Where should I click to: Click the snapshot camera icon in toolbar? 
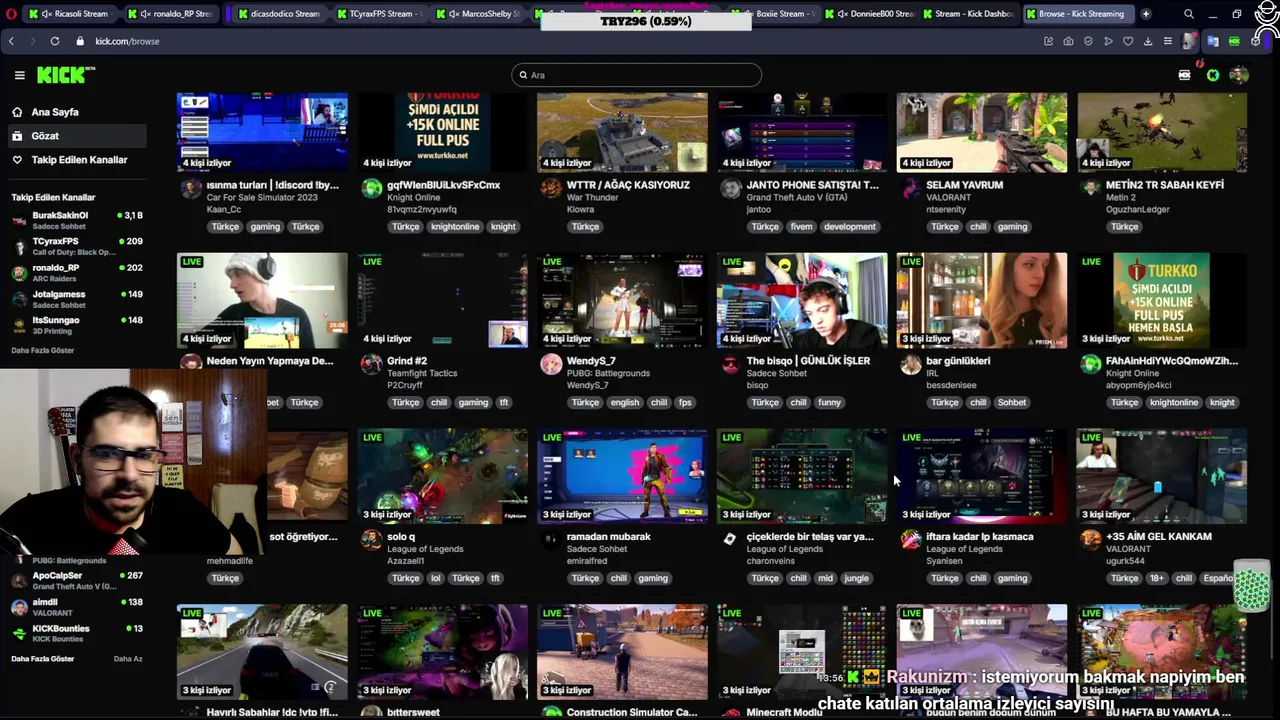(1068, 41)
